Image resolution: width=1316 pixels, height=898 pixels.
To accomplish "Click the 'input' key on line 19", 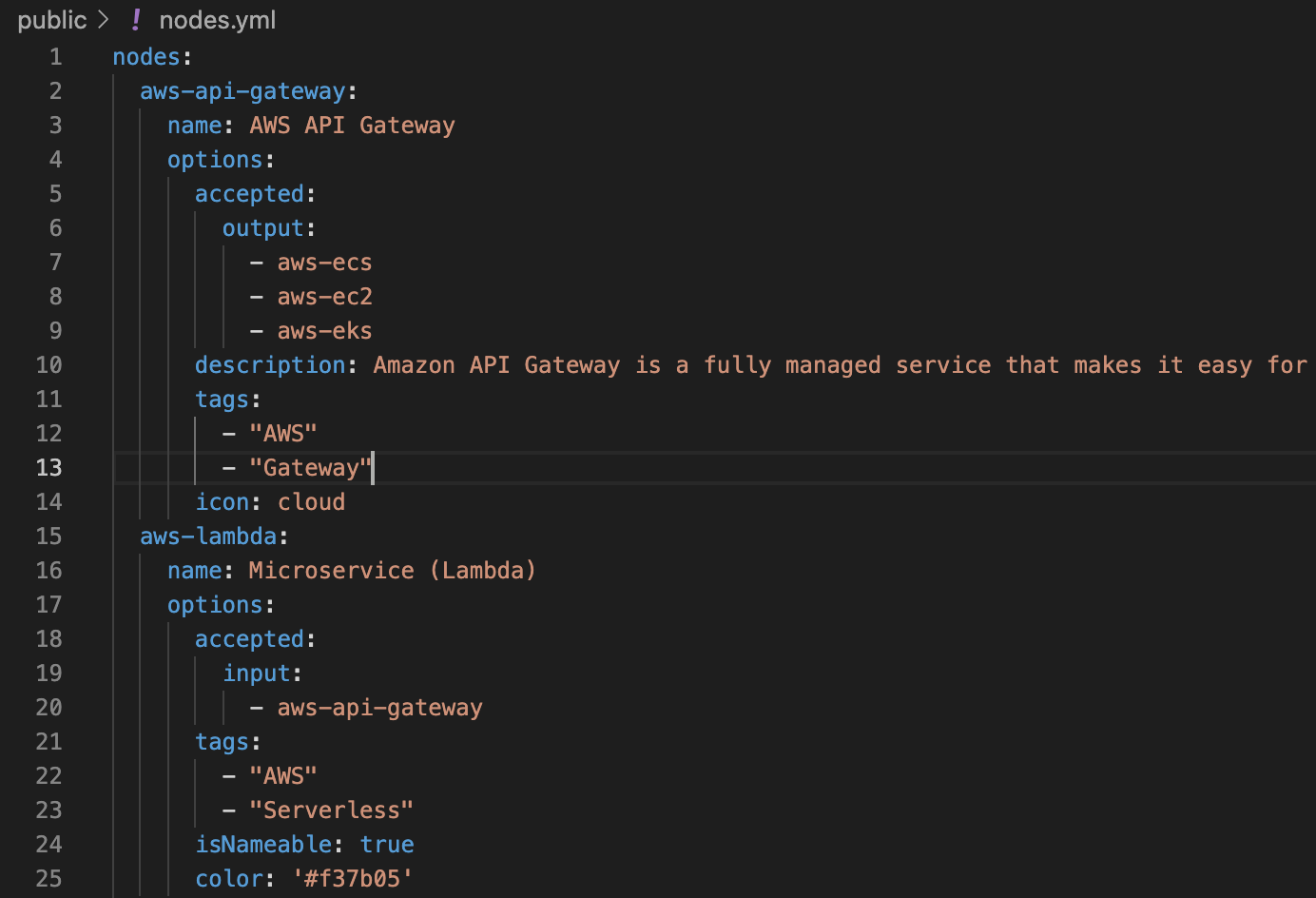I will click(257, 673).
